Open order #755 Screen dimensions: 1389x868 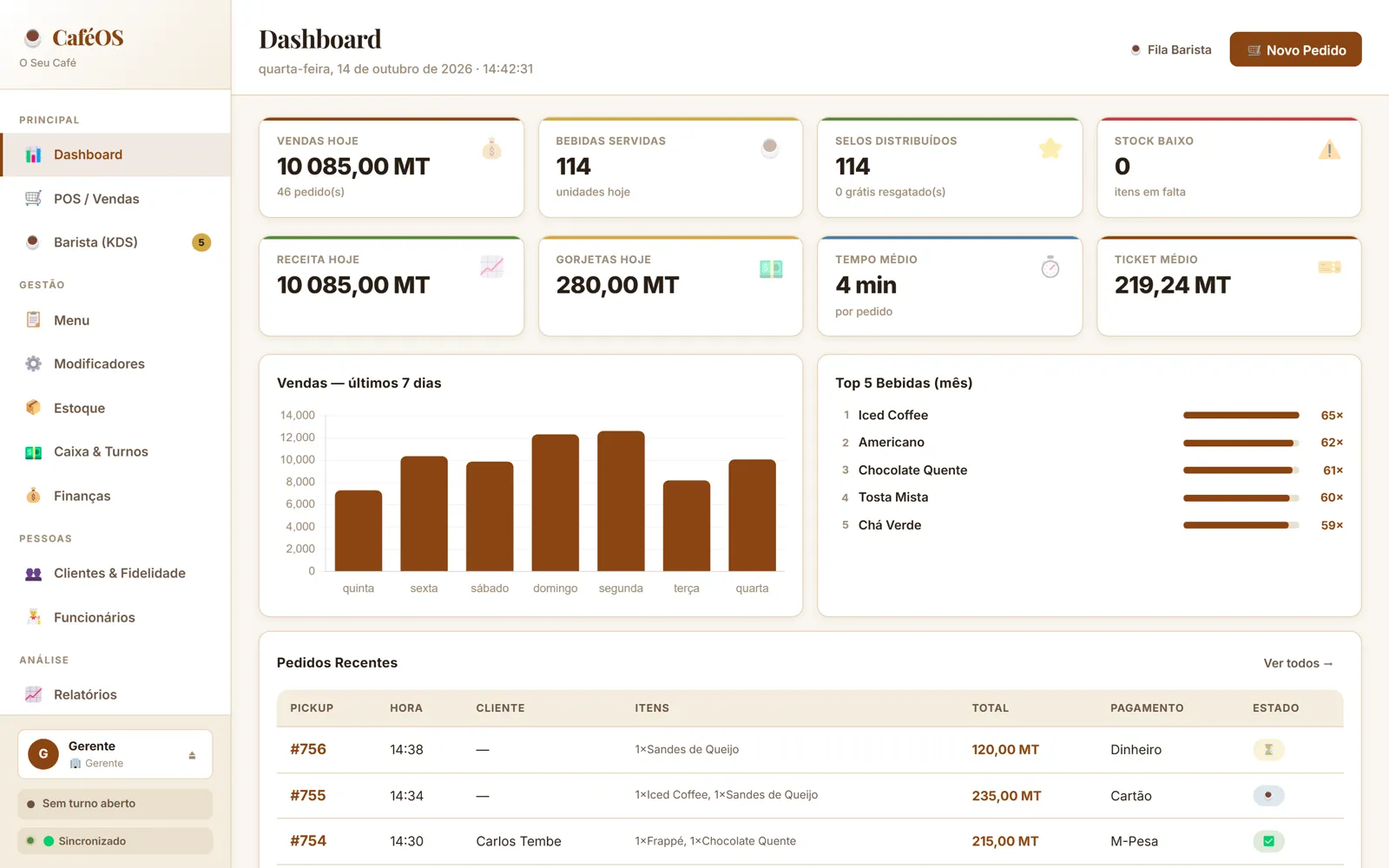tap(308, 795)
